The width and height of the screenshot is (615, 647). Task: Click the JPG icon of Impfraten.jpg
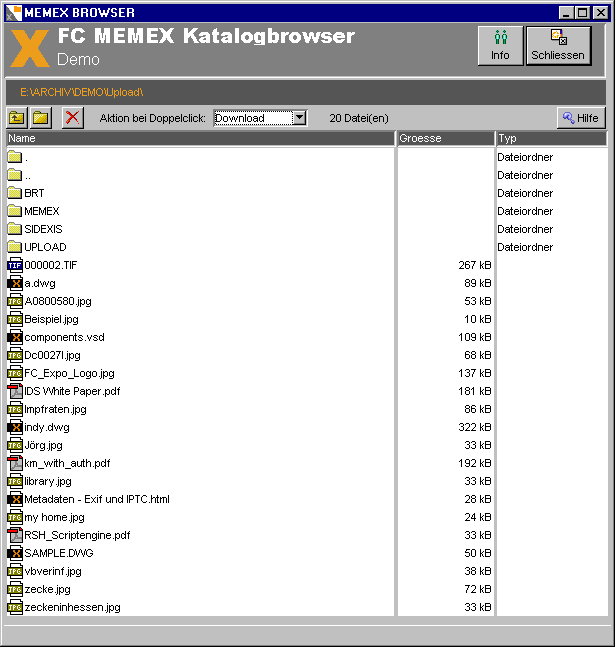pyautogui.click(x=15, y=409)
